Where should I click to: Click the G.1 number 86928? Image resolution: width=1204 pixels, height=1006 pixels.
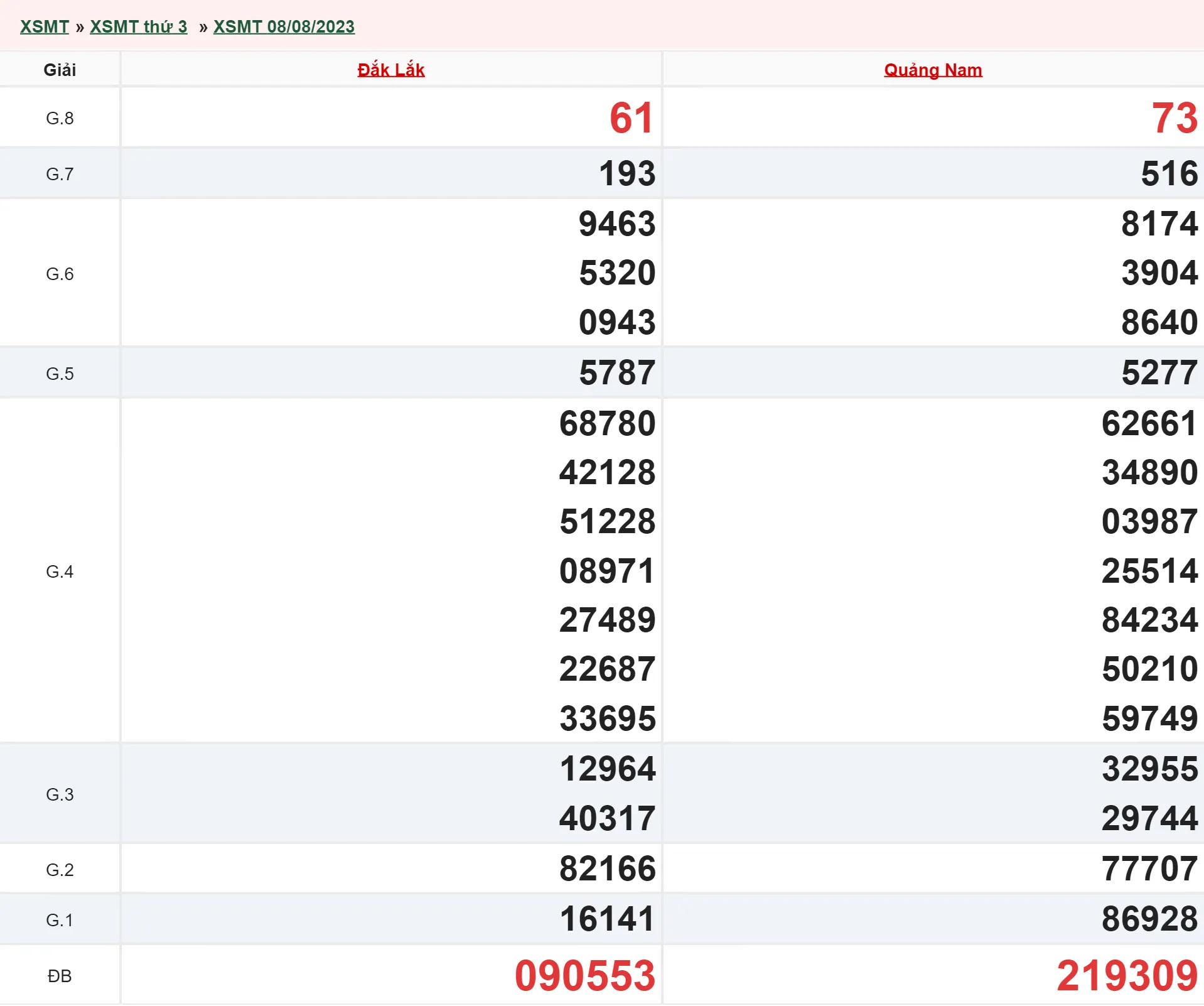click(x=1149, y=919)
